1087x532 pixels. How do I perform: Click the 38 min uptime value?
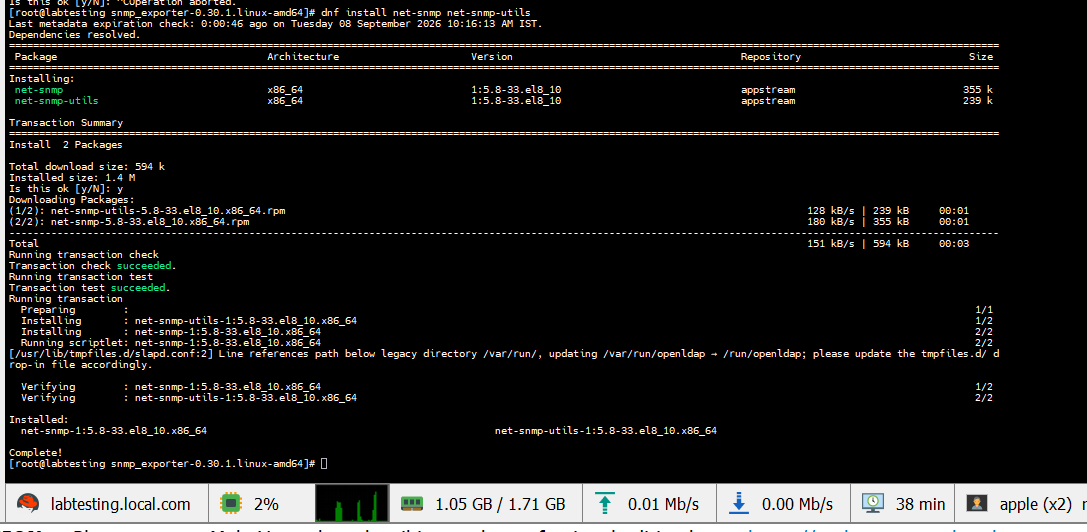click(x=921, y=504)
